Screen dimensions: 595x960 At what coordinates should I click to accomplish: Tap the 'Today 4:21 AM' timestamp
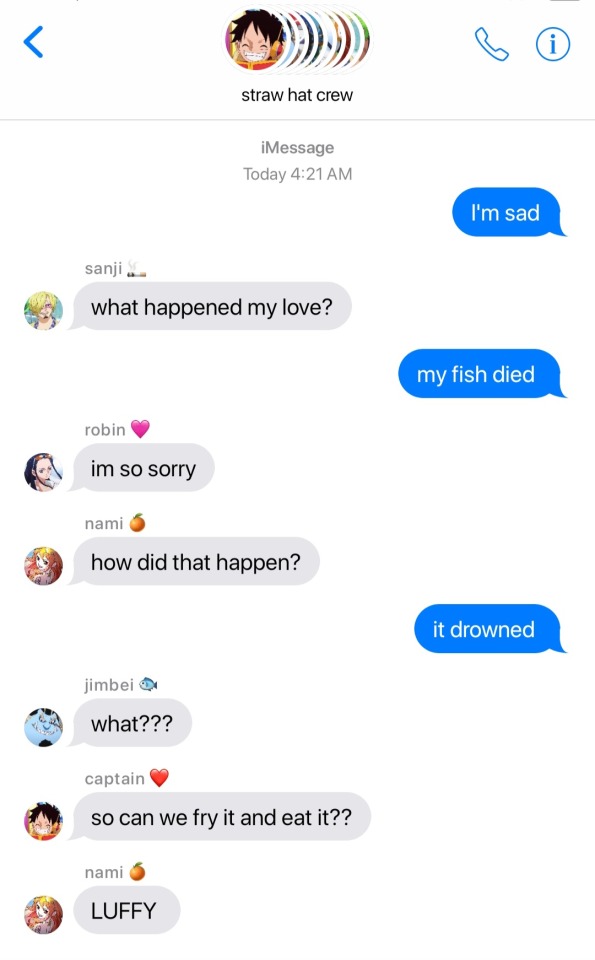coord(298,174)
